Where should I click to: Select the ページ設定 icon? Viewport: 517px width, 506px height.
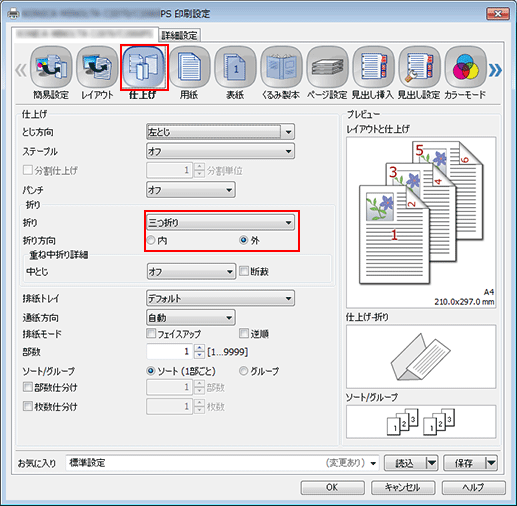click(327, 67)
